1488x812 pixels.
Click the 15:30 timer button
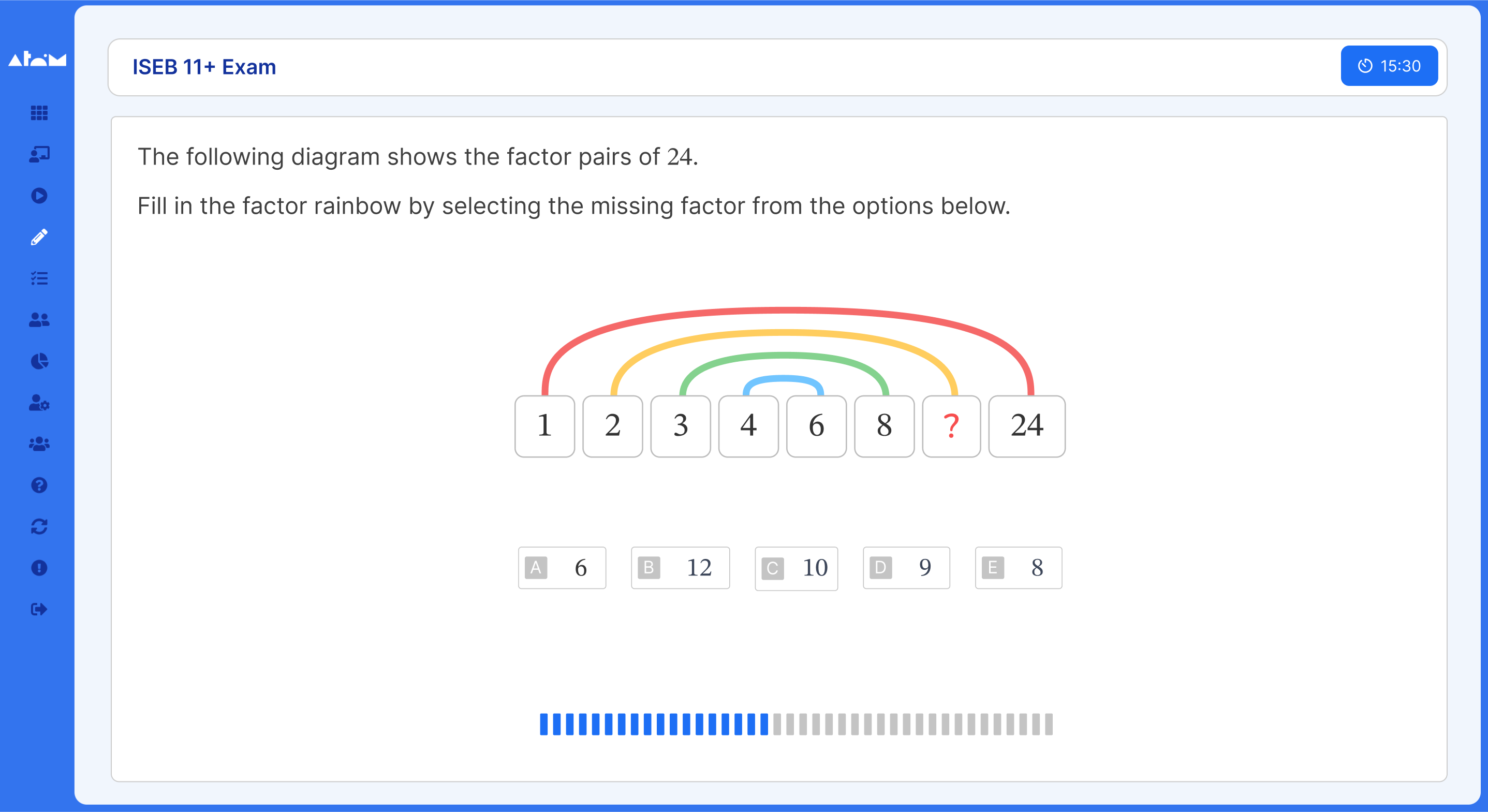pyautogui.click(x=1389, y=66)
